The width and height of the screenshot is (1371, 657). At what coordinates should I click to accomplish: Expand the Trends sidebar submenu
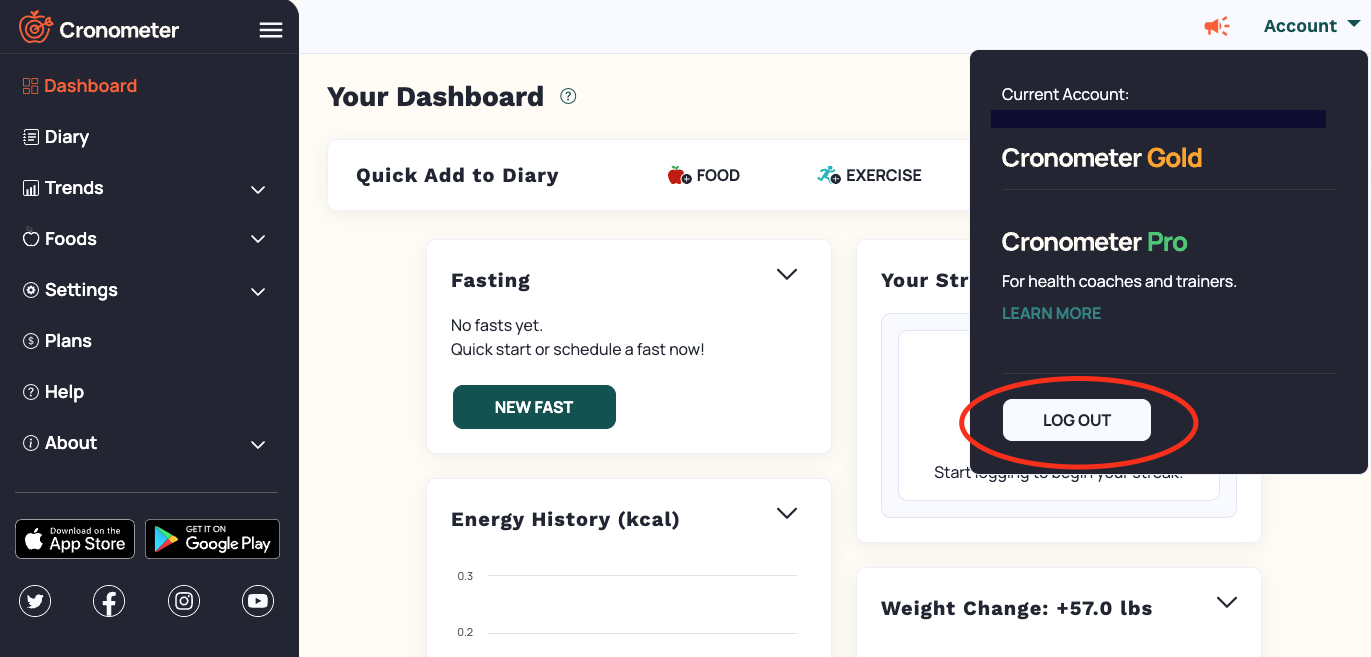pos(258,189)
